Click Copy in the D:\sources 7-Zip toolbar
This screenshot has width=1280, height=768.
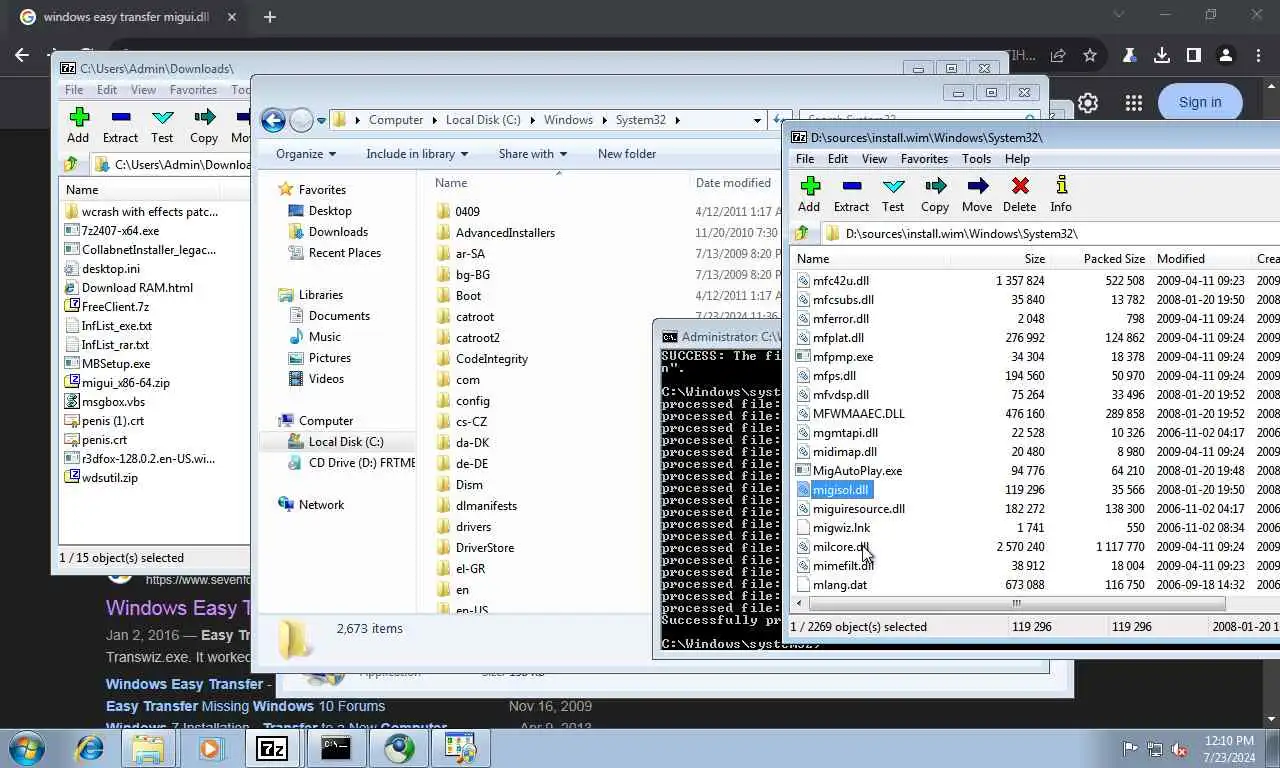(935, 194)
